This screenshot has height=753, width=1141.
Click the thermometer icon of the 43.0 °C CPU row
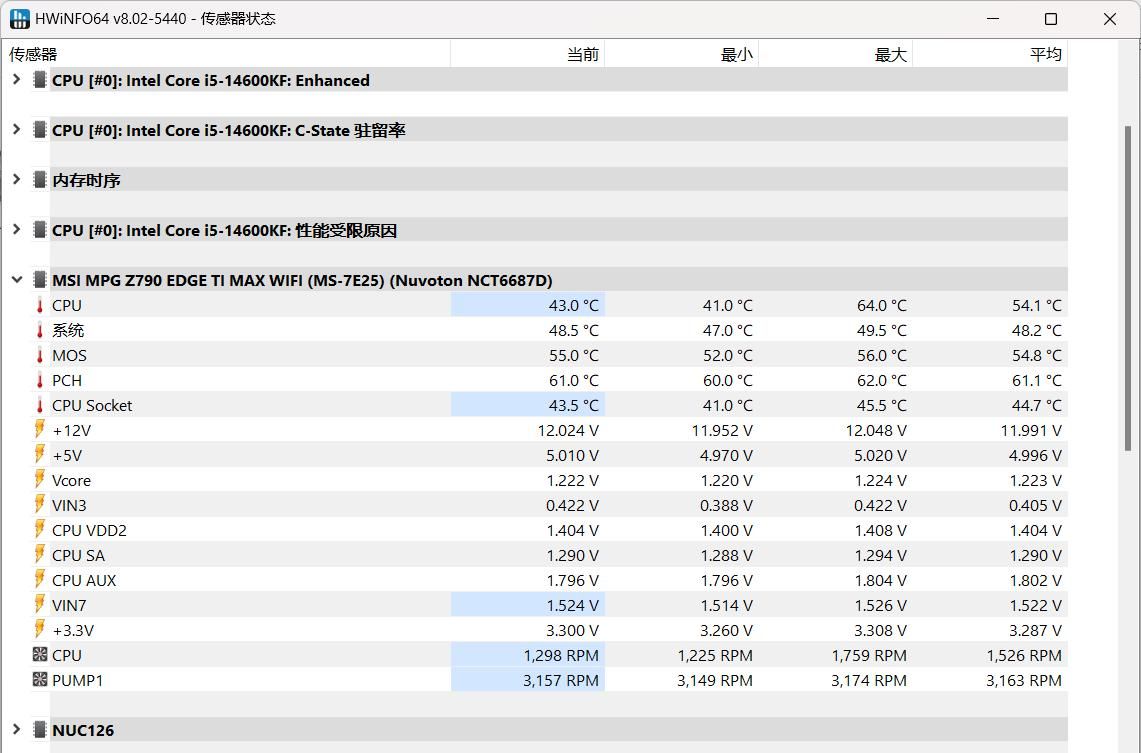click(40, 306)
